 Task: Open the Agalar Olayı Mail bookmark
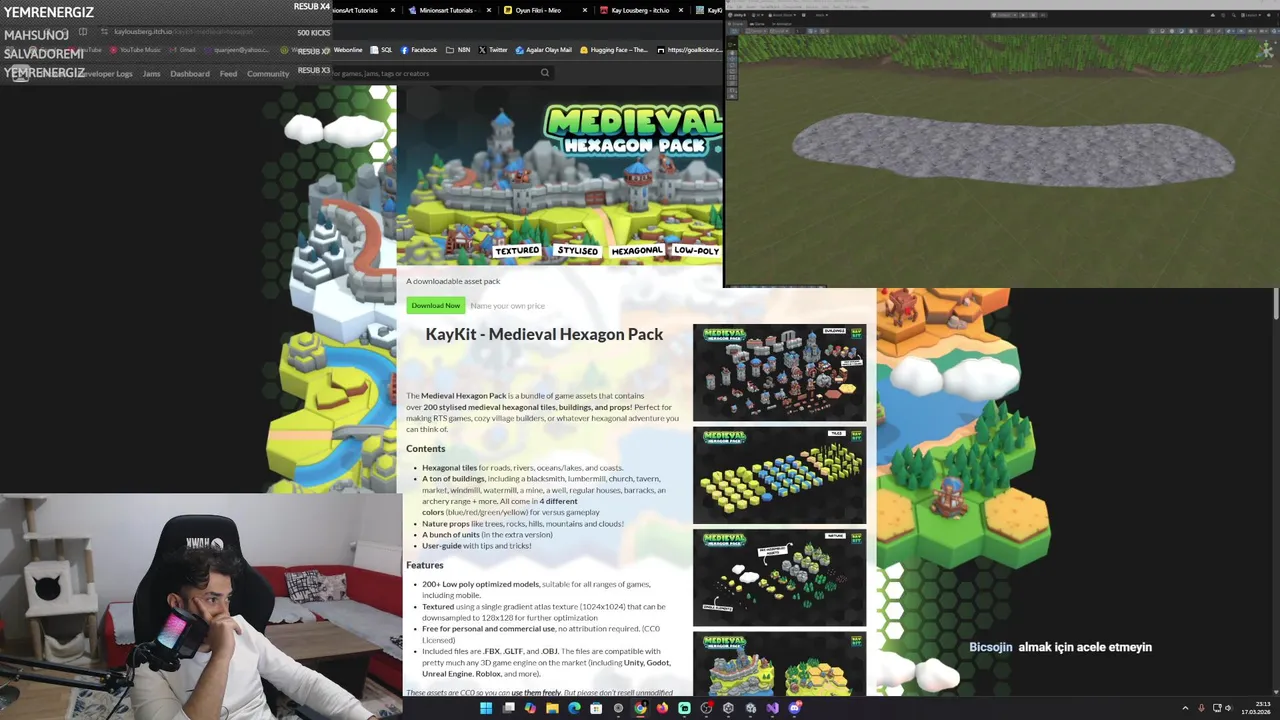tap(544, 50)
